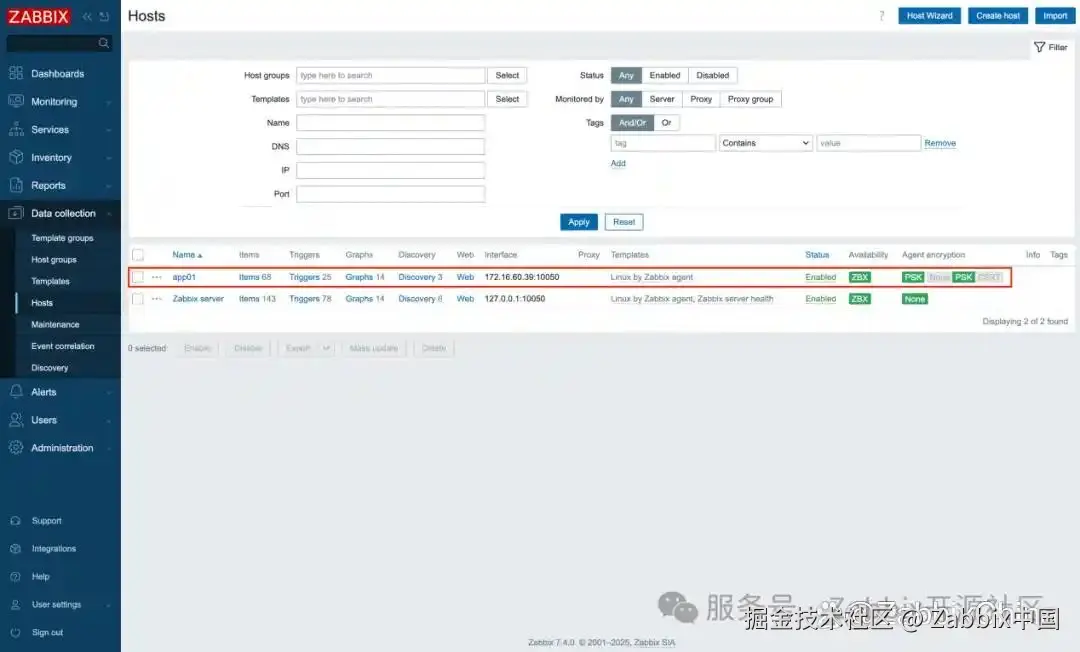Collapse the Data collection menu chevron
Screen dimensions: 1080x652
pyautogui.click(x=109, y=213)
